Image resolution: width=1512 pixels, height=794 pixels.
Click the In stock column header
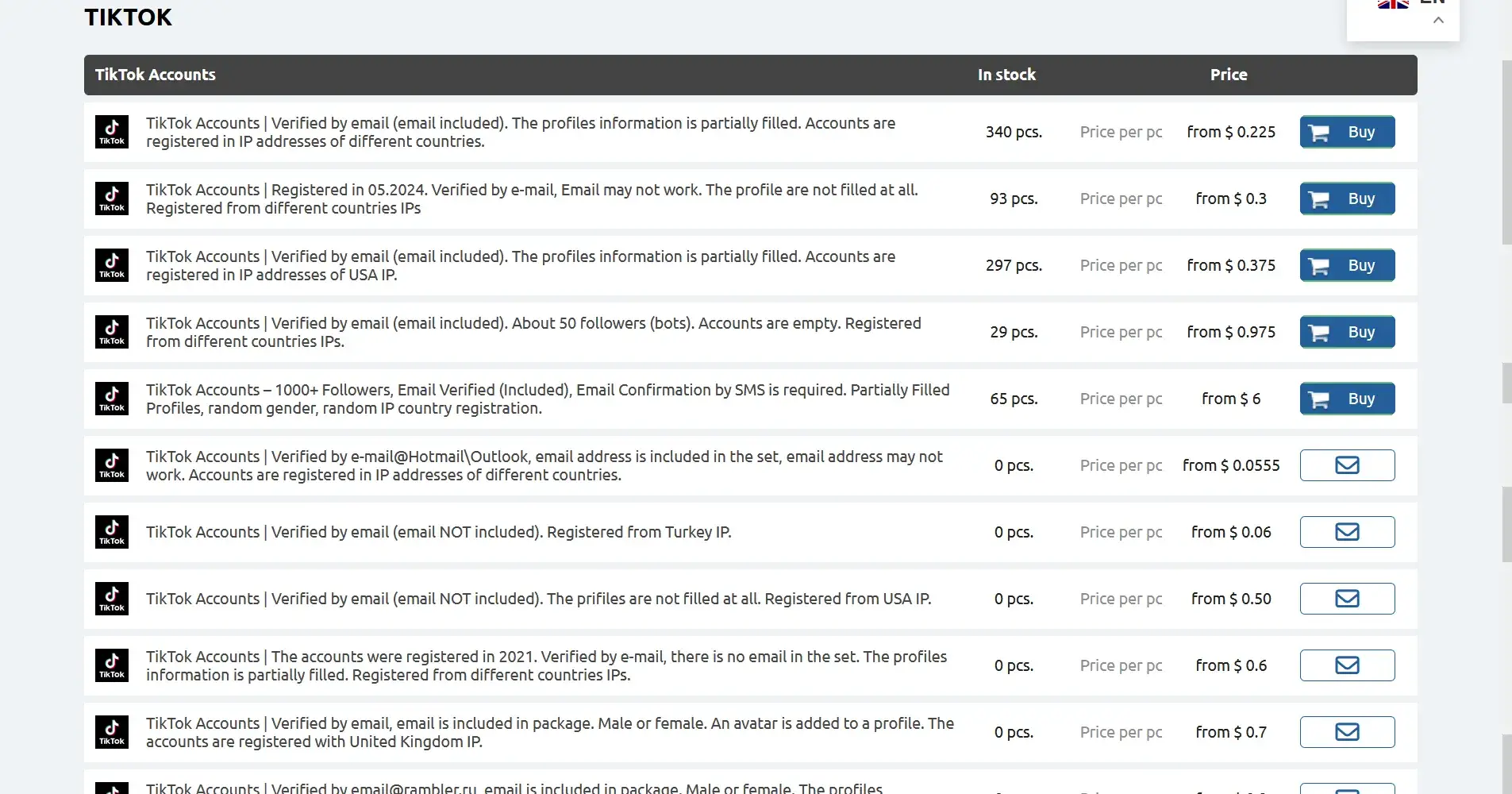(x=1006, y=75)
